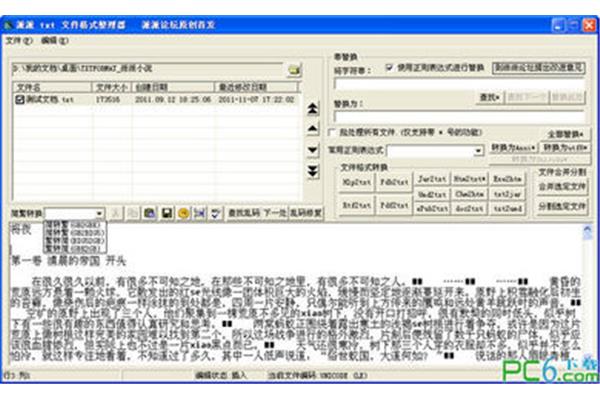Click the txt2jar conversion button
The image size is (600, 400).
507,194
